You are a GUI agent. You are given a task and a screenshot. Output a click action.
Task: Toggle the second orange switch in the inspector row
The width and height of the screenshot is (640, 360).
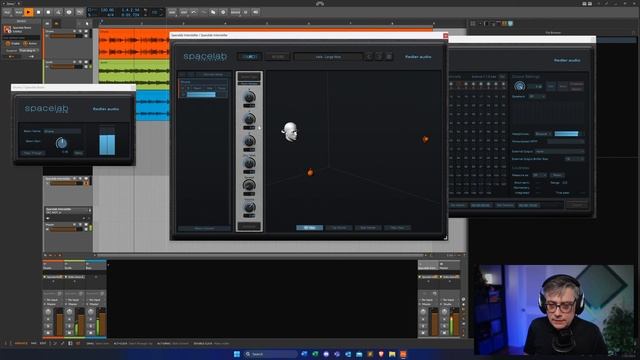[25, 43]
